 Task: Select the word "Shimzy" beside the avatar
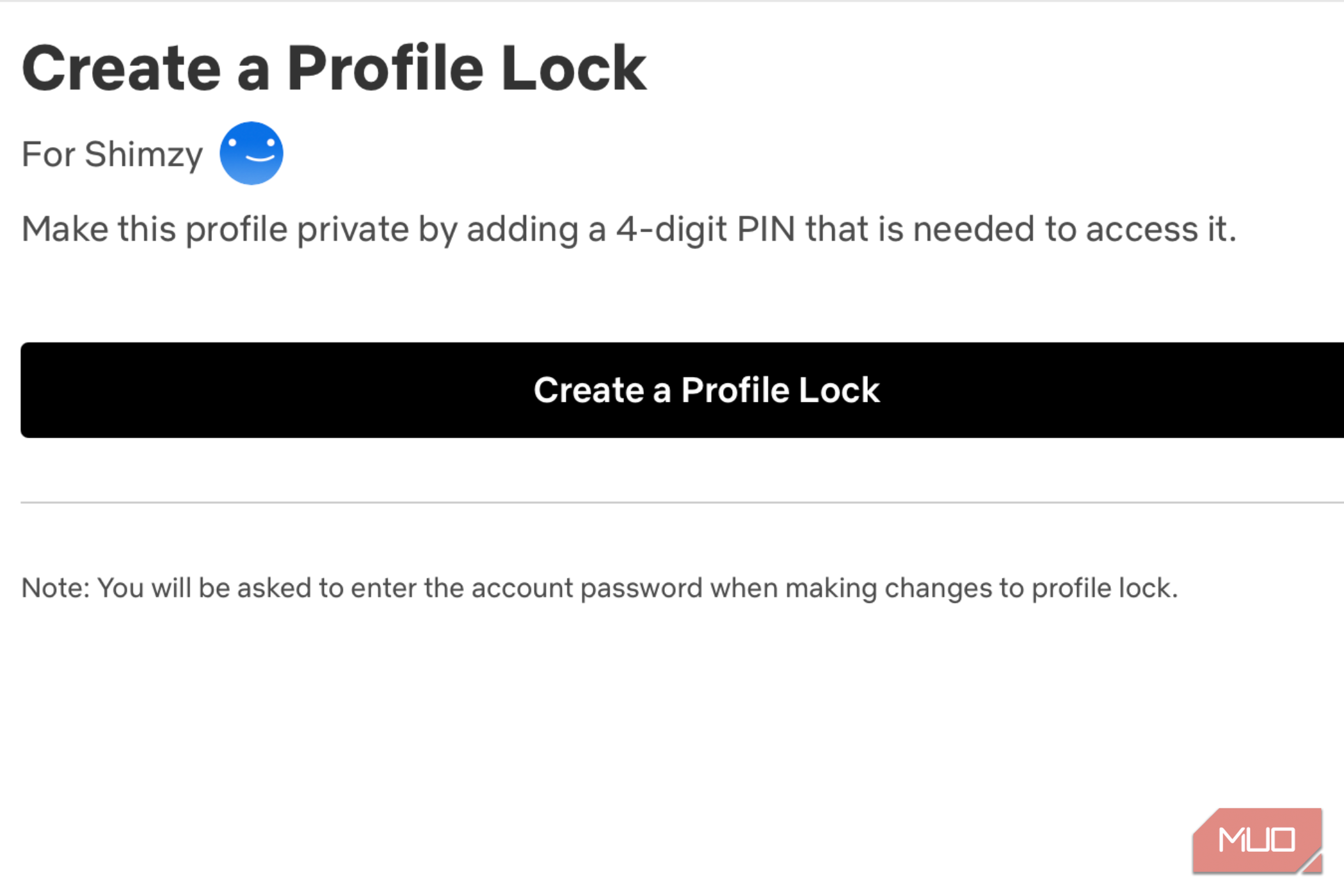click(143, 154)
